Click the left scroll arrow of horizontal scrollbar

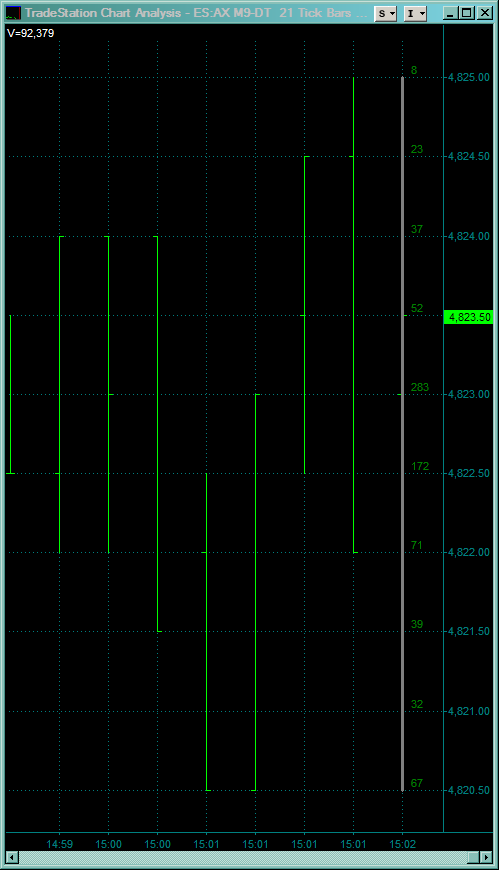pos(11,857)
